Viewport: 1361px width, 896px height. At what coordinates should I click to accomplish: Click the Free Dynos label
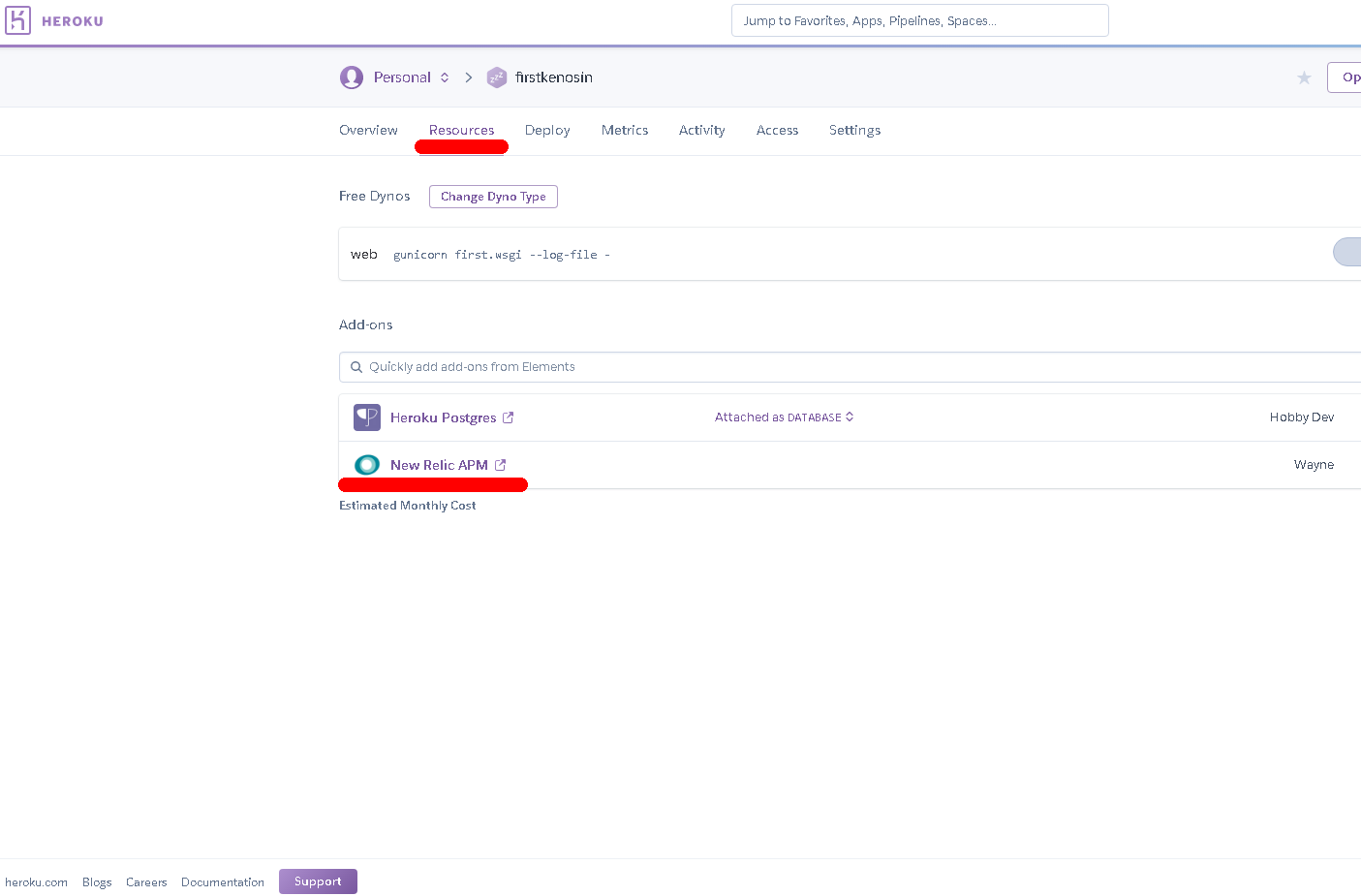pos(375,196)
